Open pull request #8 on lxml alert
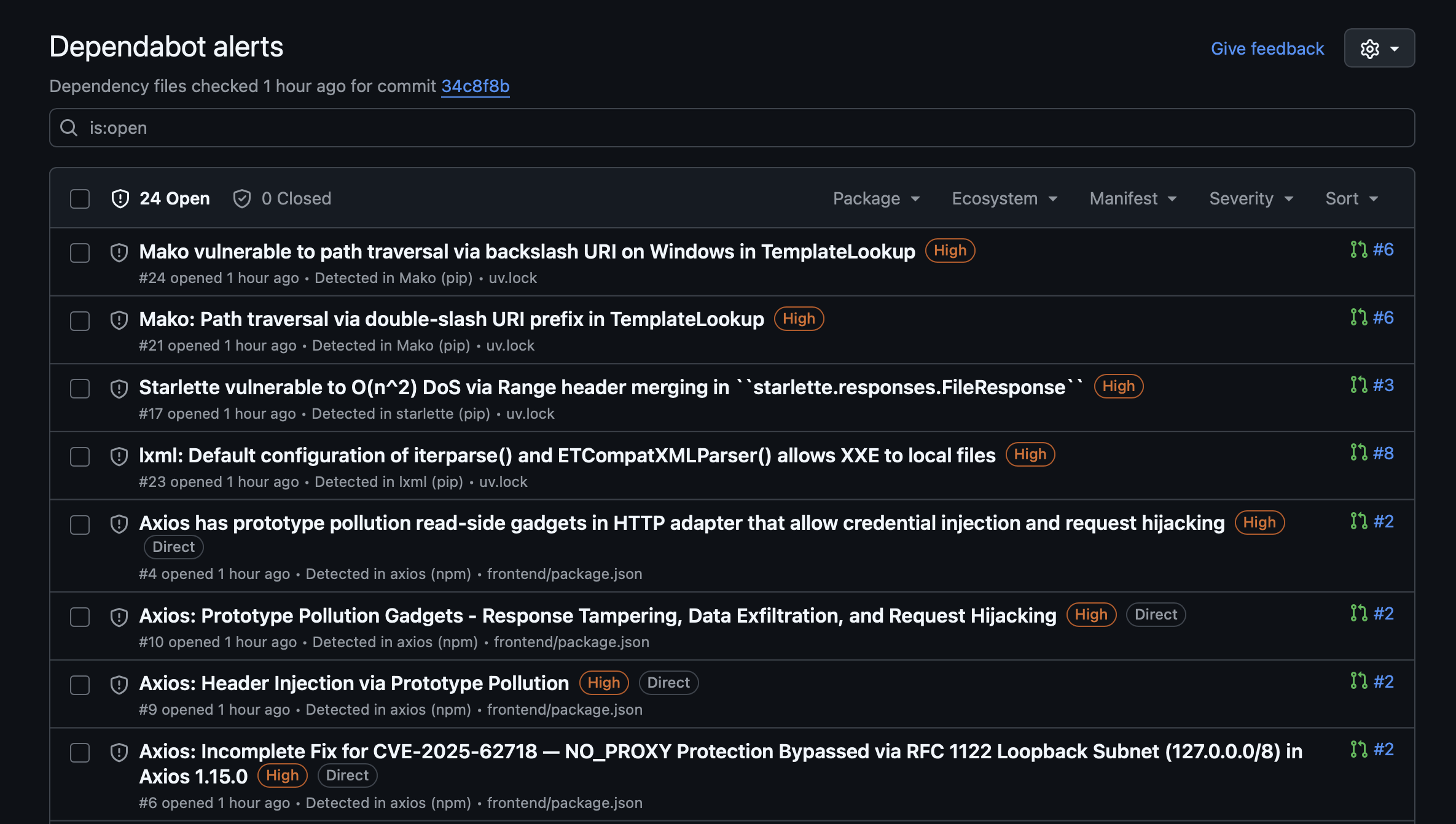 [1372, 454]
